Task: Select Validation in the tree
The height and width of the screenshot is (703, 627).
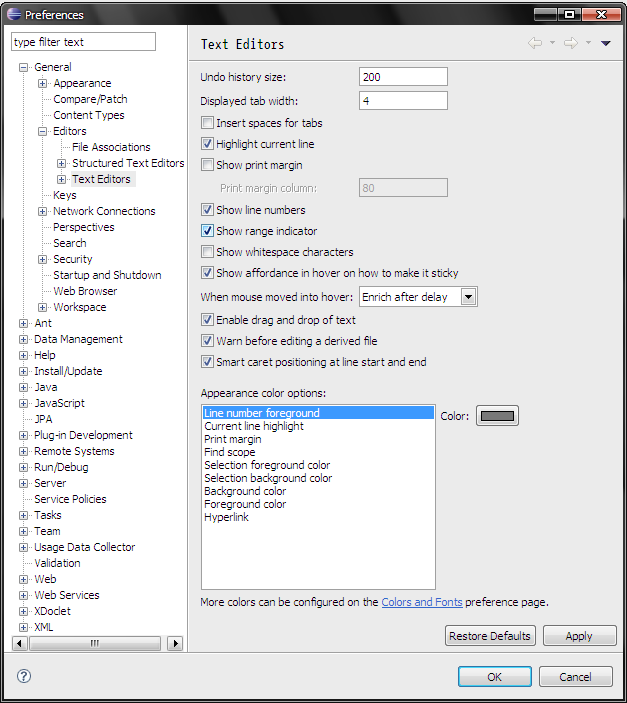Action: click(x=57, y=563)
